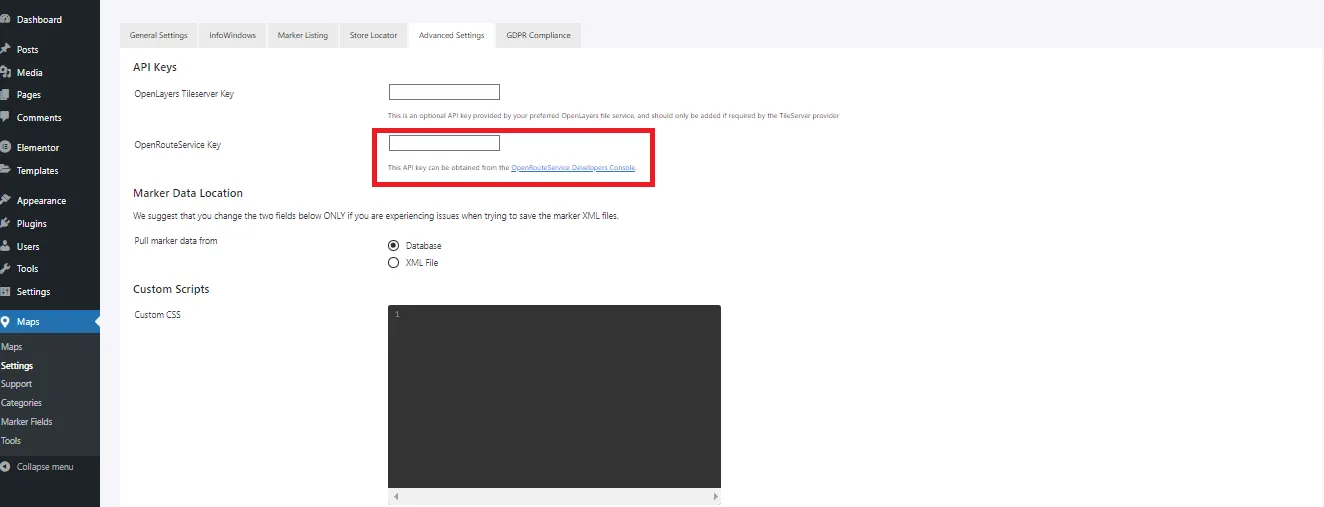
Task: Open Media via its sidebar icon
Action: [5, 72]
